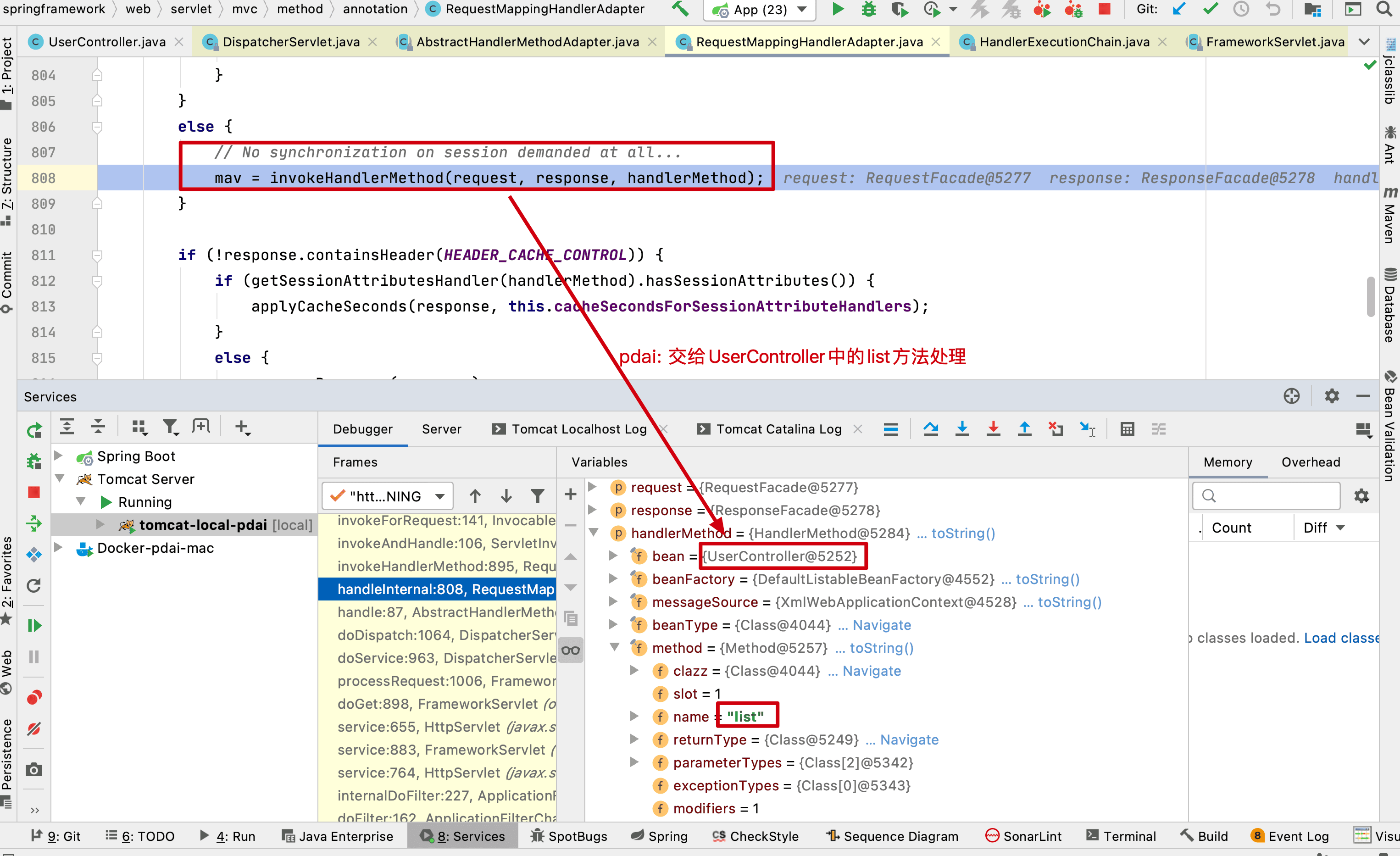Switch to the UserController.java tab
Image resolution: width=1400 pixels, height=856 pixels.
[106, 42]
